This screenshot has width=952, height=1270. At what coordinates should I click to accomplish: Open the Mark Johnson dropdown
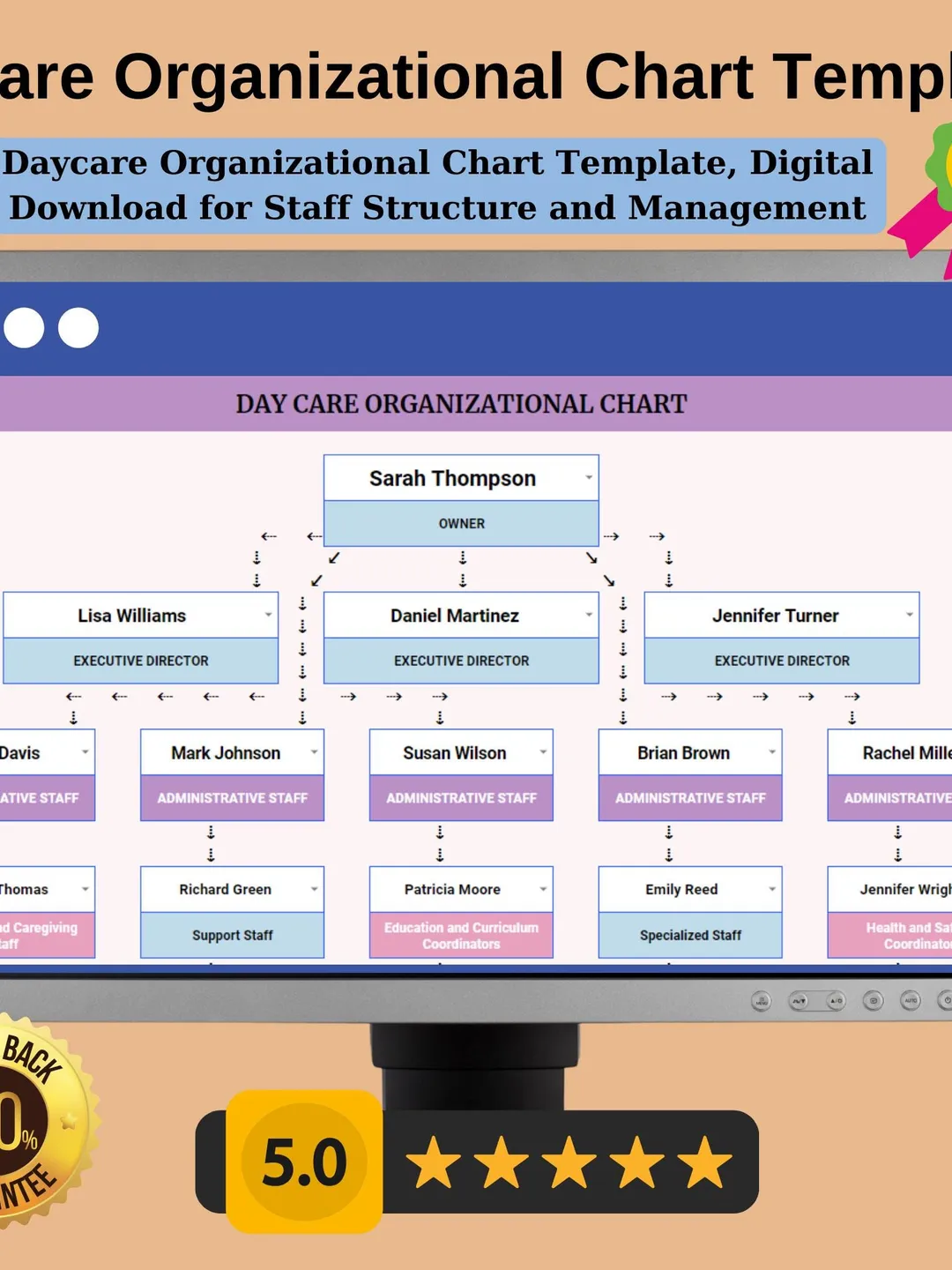click(x=314, y=752)
